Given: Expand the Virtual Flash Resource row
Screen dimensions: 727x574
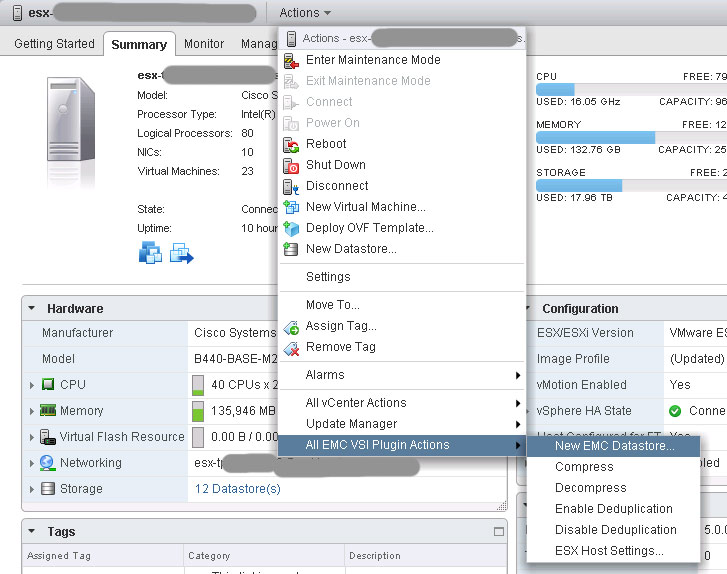Looking at the screenshot, I should (32, 437).
